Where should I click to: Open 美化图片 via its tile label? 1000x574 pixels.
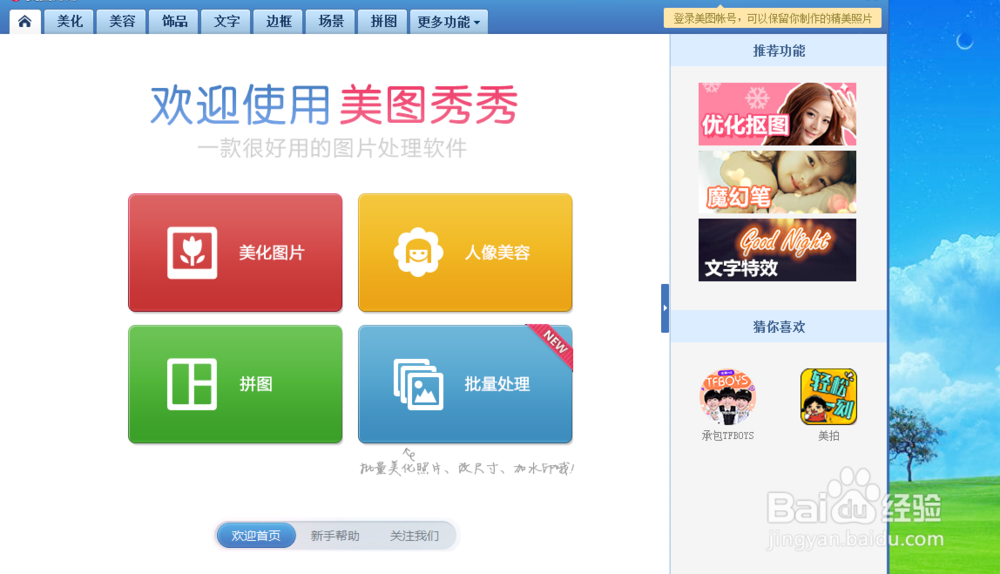(x=272, y=253)
